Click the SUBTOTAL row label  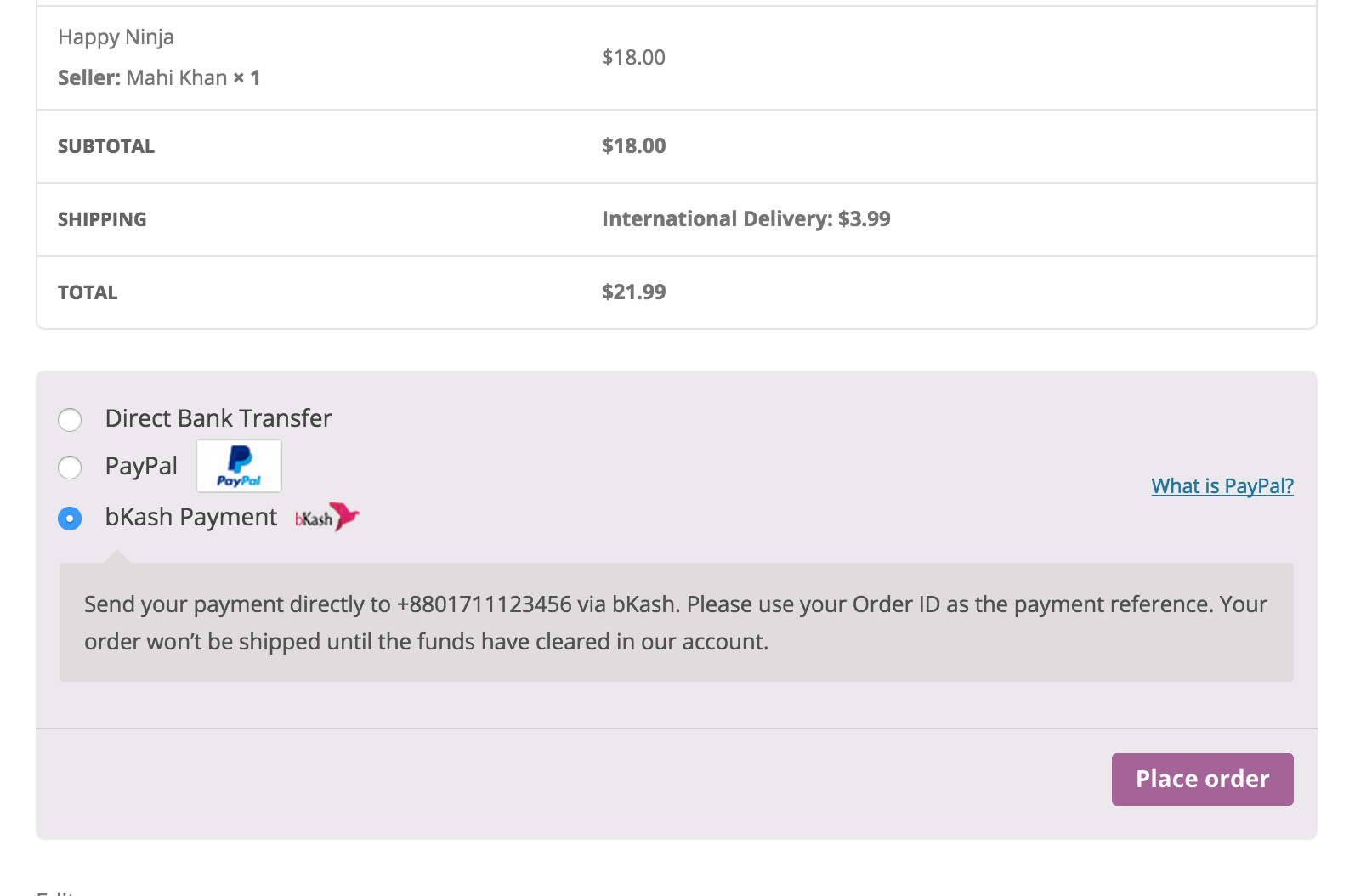tap(106, 146)
